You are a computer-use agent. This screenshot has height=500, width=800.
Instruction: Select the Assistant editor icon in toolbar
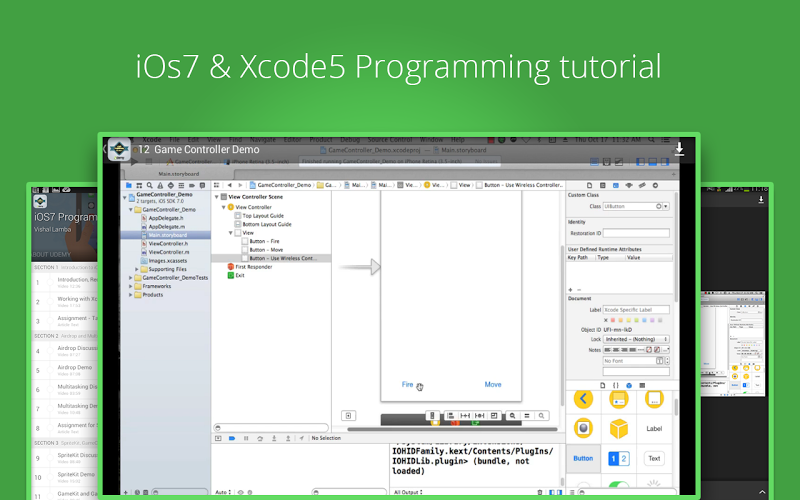point(607,162)
